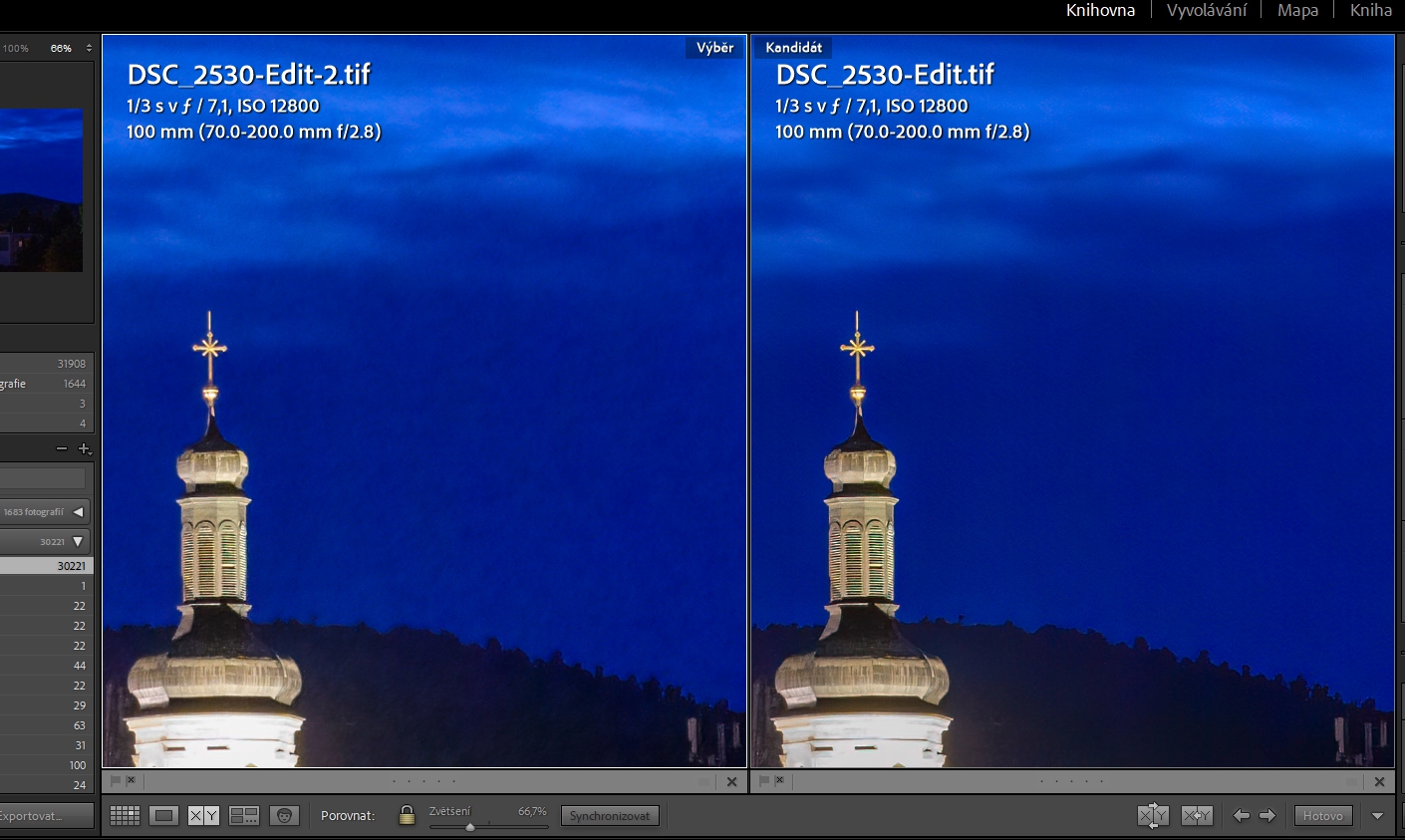Set reject flag on the Candidate photo

[779, 781]
